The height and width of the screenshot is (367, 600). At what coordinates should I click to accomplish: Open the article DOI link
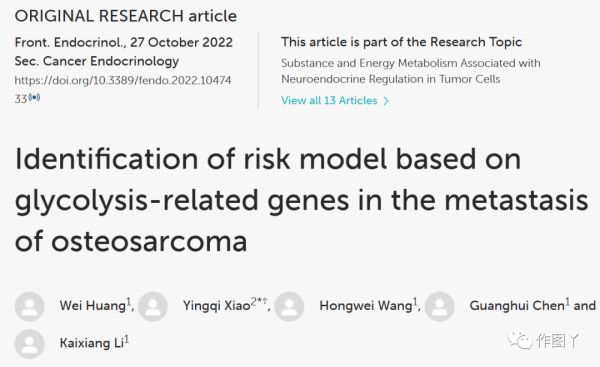123,89
